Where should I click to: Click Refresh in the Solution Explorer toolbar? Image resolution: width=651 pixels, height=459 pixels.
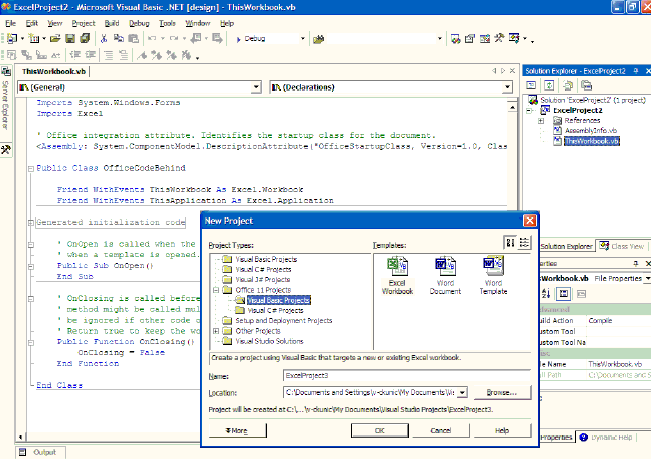tap(549, 85)
